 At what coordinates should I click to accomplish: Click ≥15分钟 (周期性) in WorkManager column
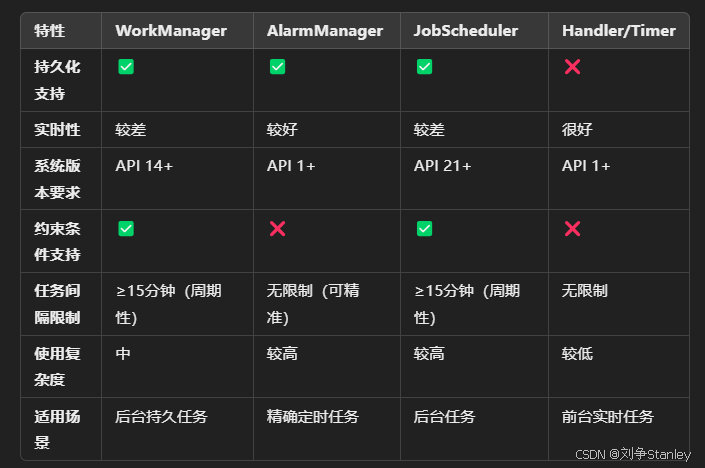[x=168, y=304]
